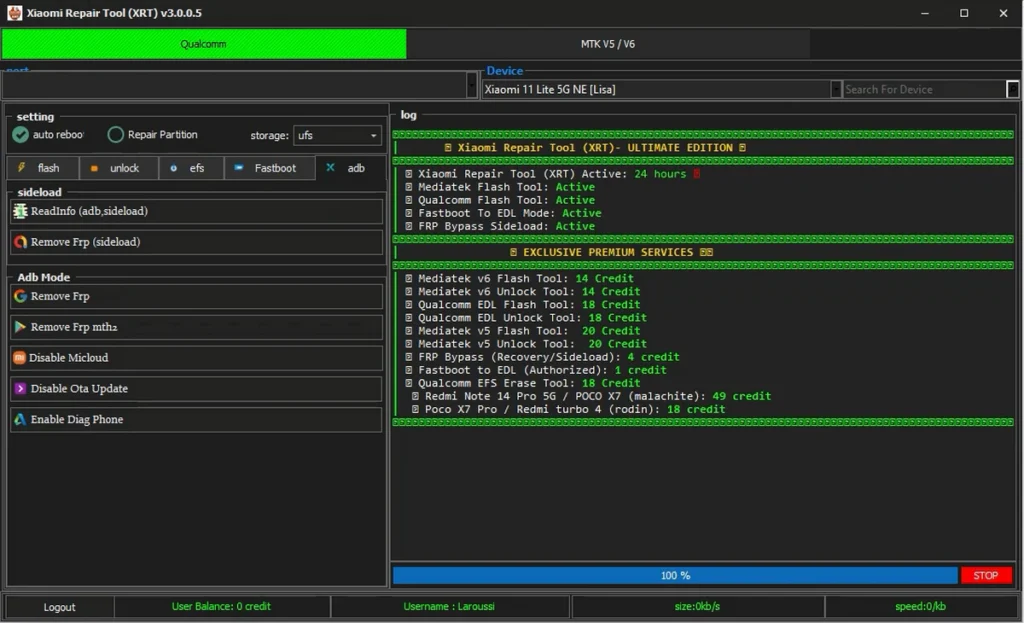The height and width of the screenshot is (623, 1024).
Task: Switch to the MTK V5 / V6 tab
Action: pyautogui.click(x=608, y=44)
